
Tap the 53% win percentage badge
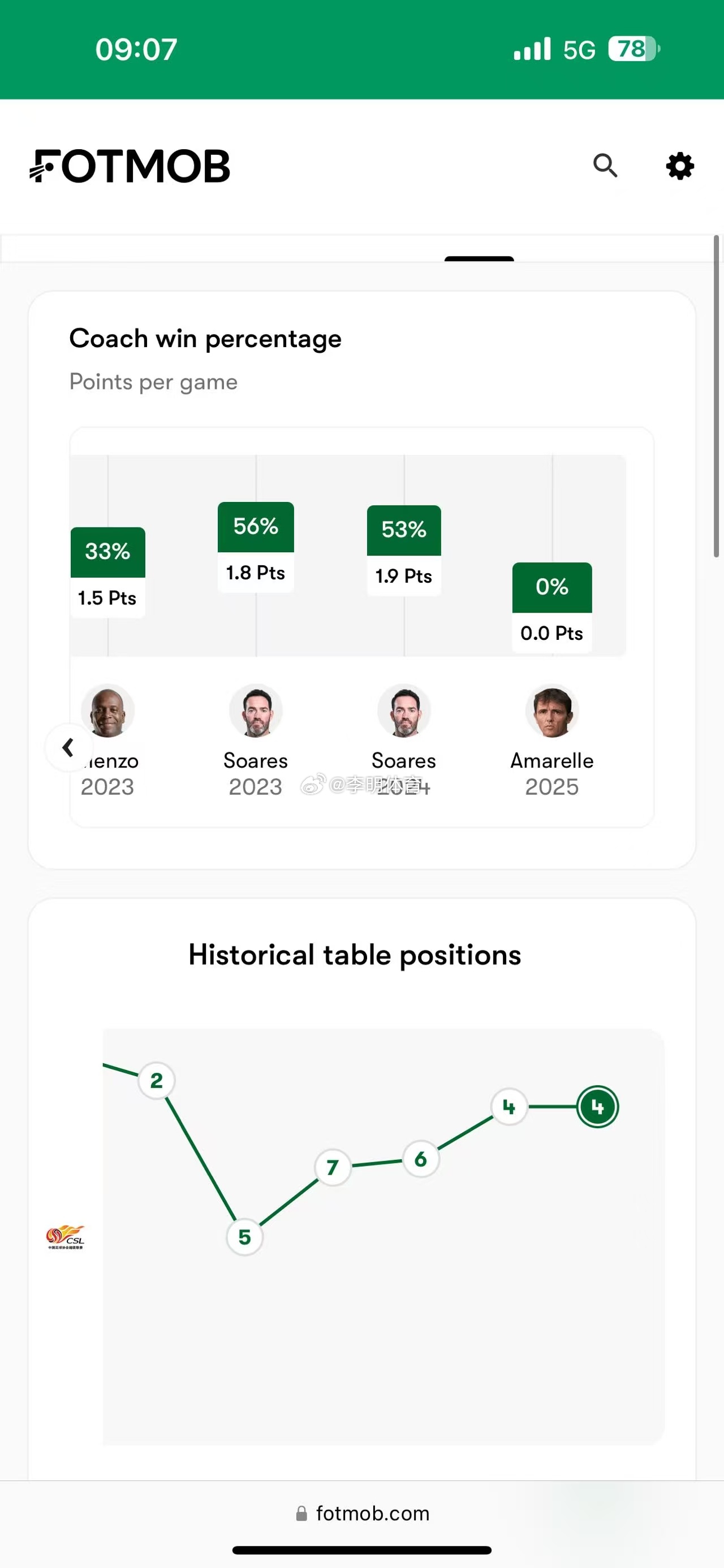pos(404,530)
